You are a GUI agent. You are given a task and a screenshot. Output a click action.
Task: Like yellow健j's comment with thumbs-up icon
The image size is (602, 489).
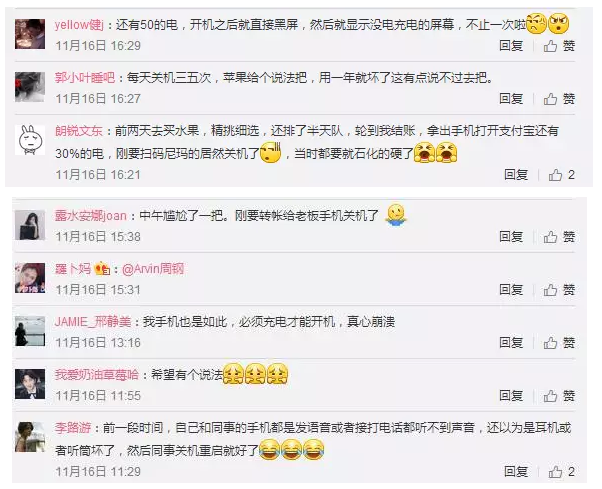tap(559, 46)
